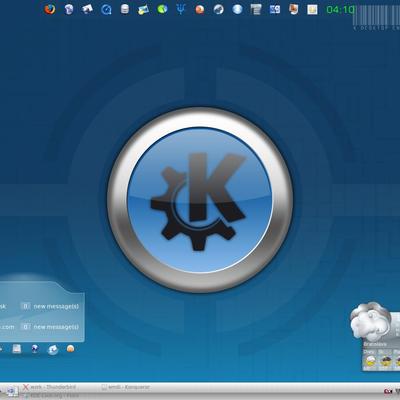Click the orange ball icon in top panel

coord(200,9)
